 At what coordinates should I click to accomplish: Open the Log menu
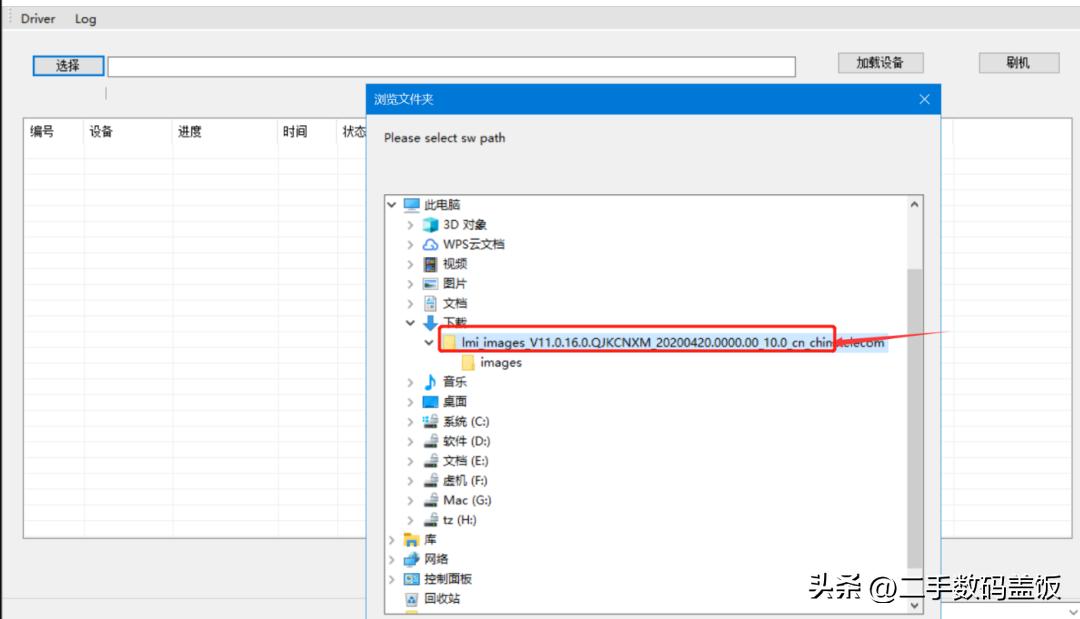tap(85, 19)
